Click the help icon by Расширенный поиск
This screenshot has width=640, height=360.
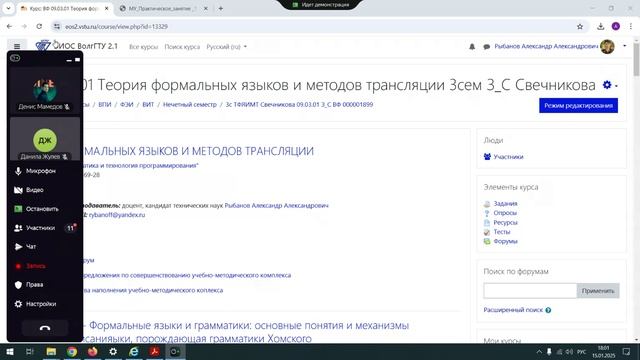point(548,310)
